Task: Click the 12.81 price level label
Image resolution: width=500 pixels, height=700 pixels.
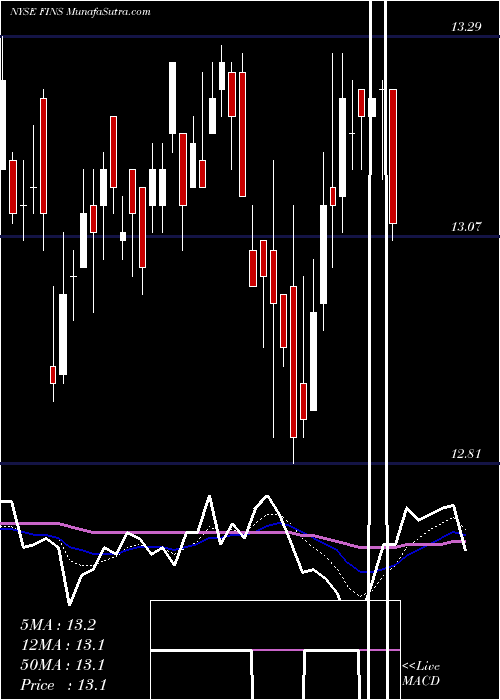Action: [x=466, y=454]
